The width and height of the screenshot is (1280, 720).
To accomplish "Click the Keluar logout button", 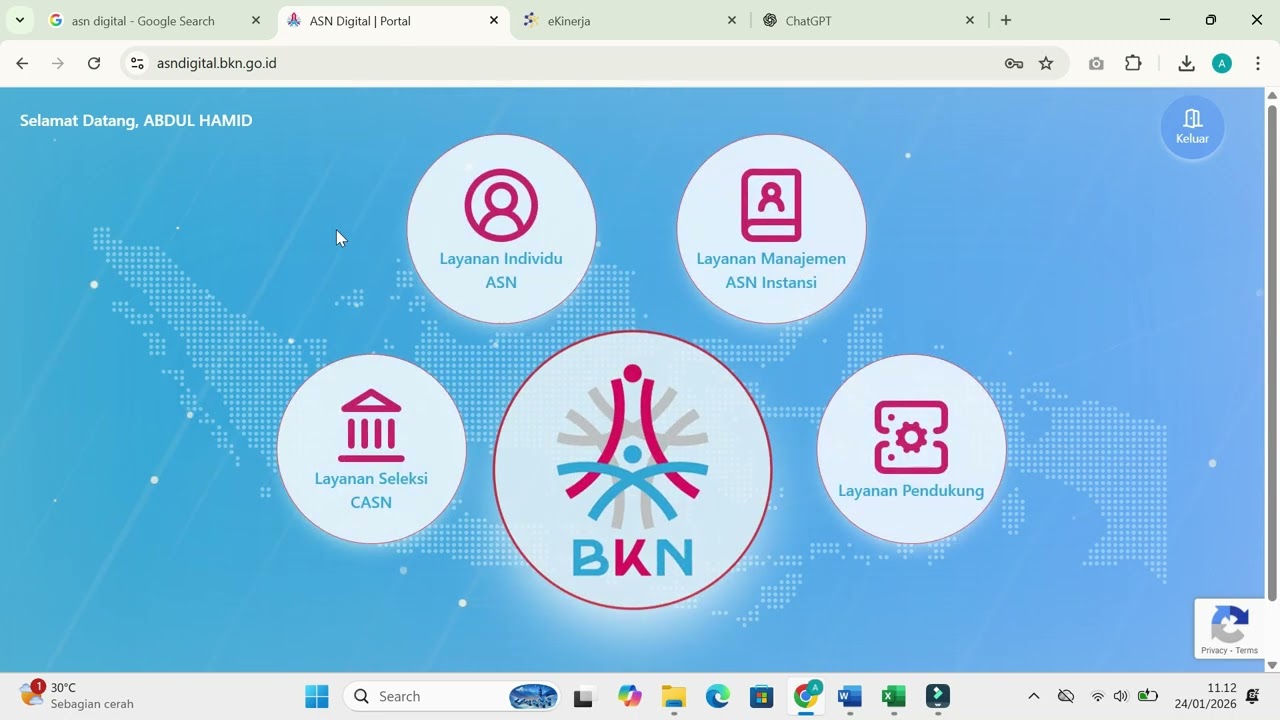I will coord(1192,127).
